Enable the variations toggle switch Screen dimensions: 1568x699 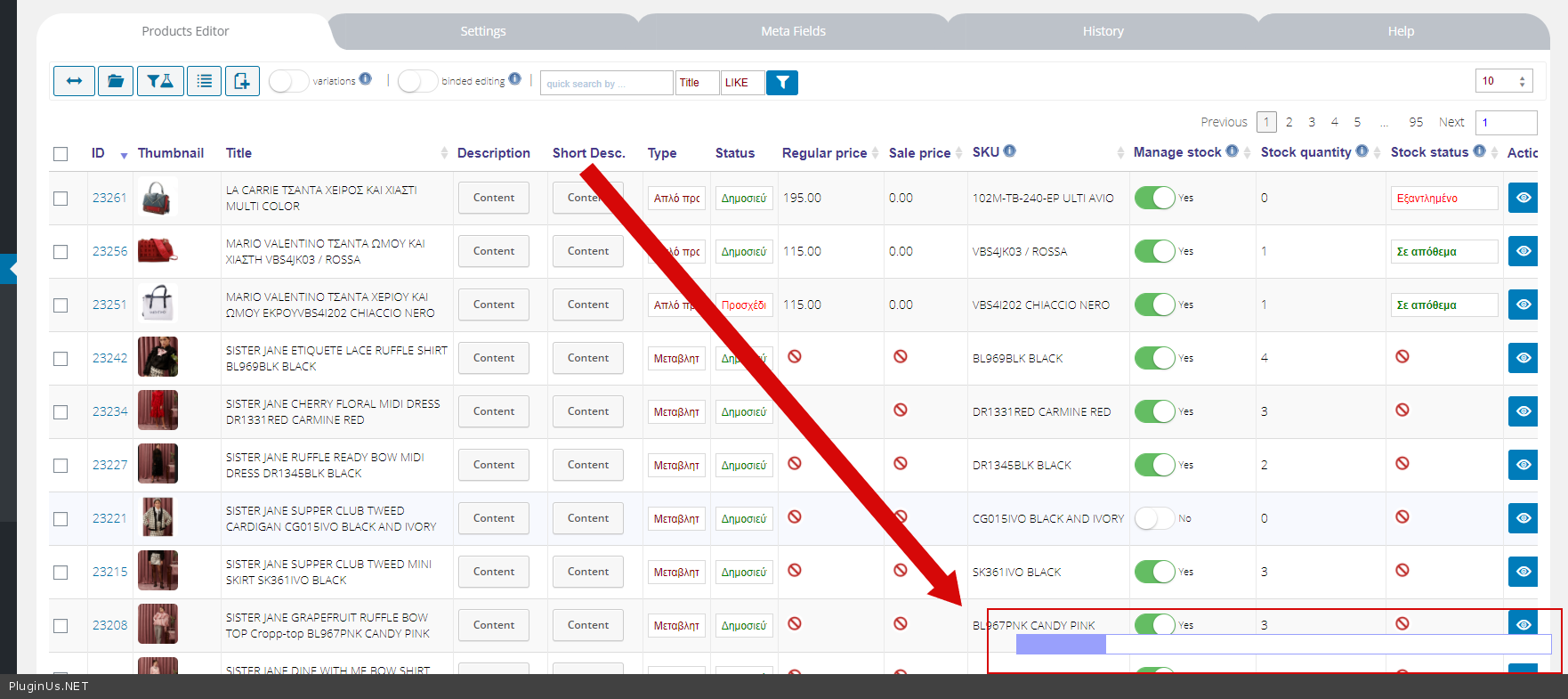point(288,81)
